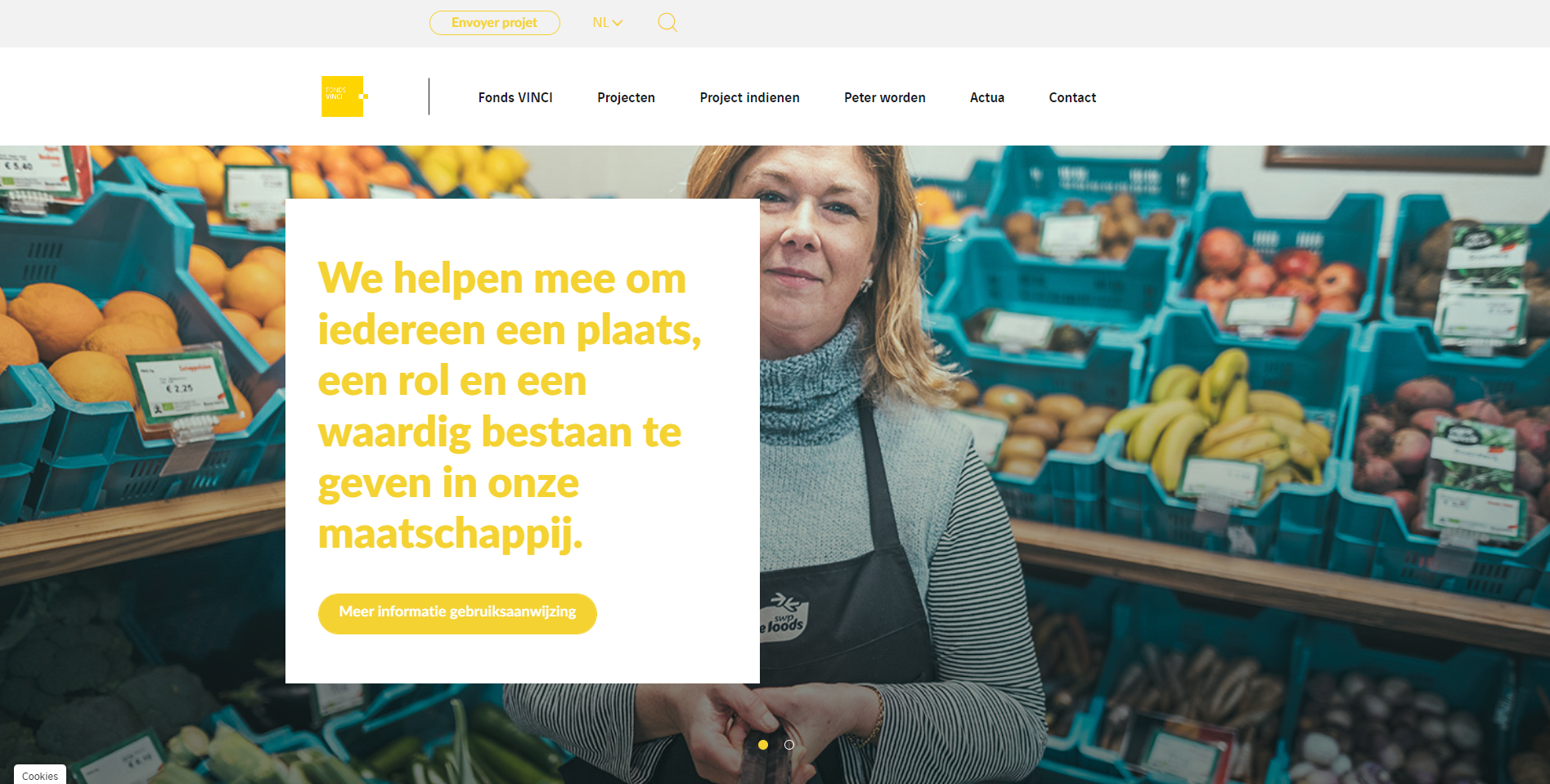This screenshot has width=1550, height=784.
Task: Click the search magnifier icon
Action: click(x=667, y=23)
